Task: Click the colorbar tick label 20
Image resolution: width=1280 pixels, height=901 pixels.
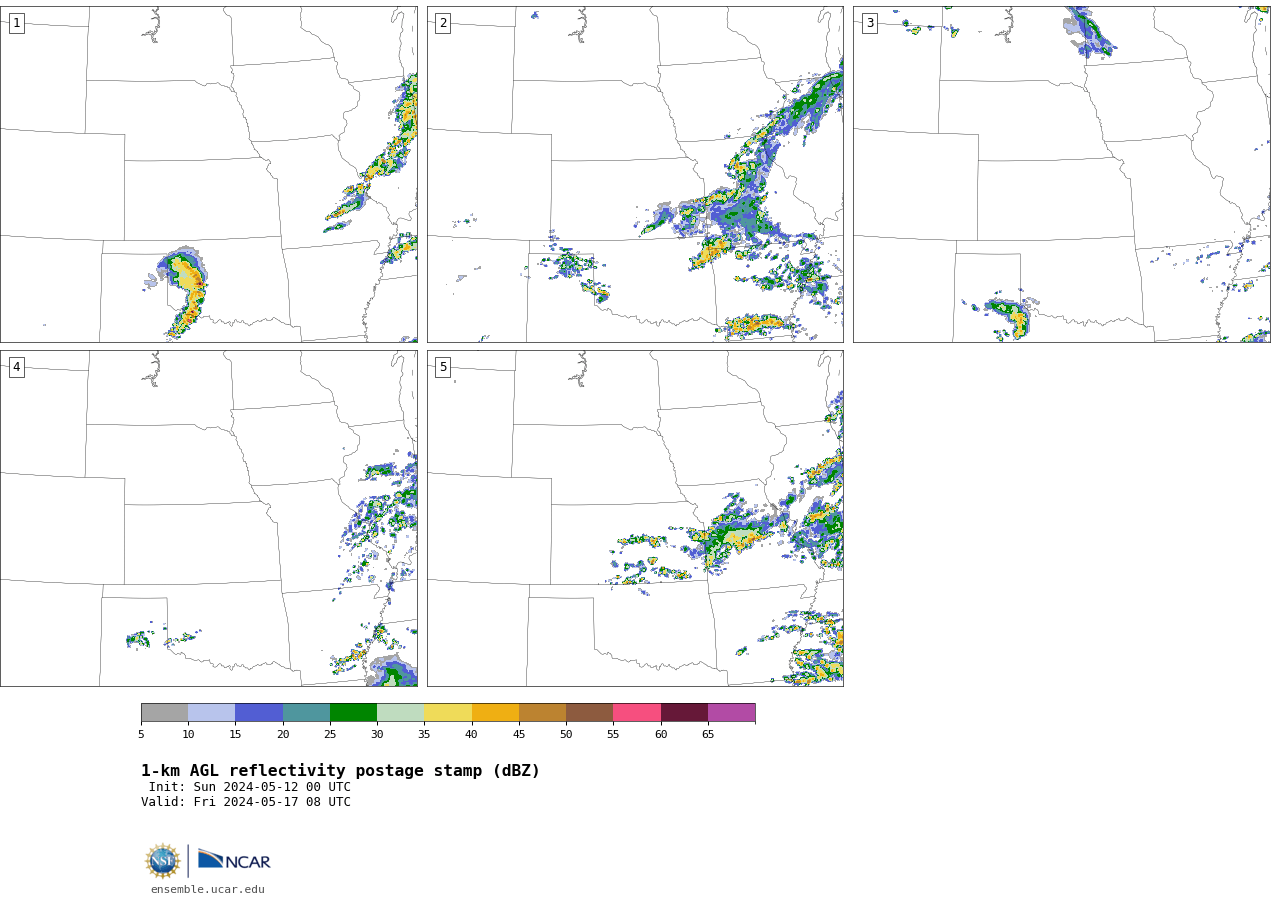Action: coord(283,734)
